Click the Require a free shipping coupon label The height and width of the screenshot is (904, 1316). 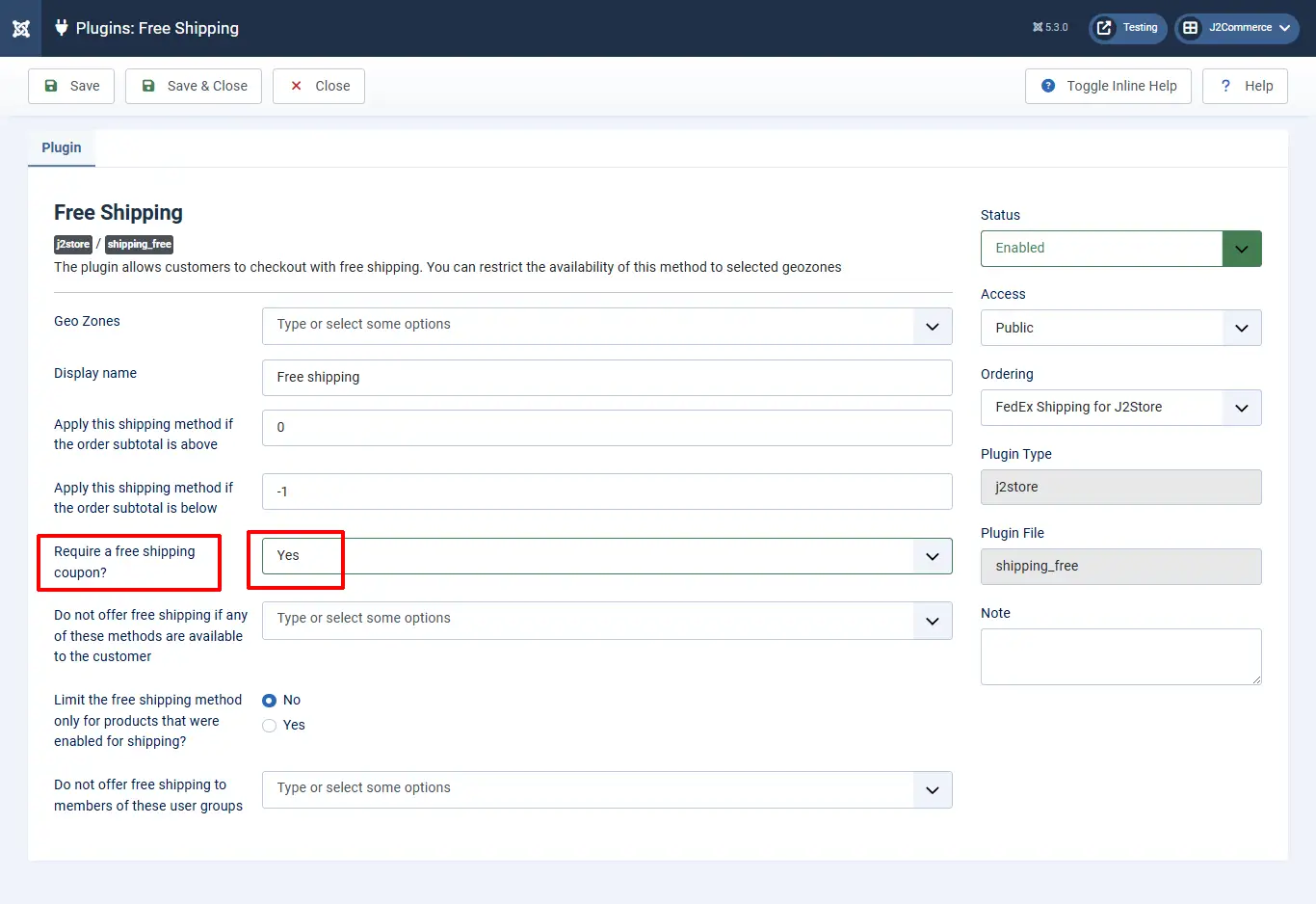click(x=124, y=562)
